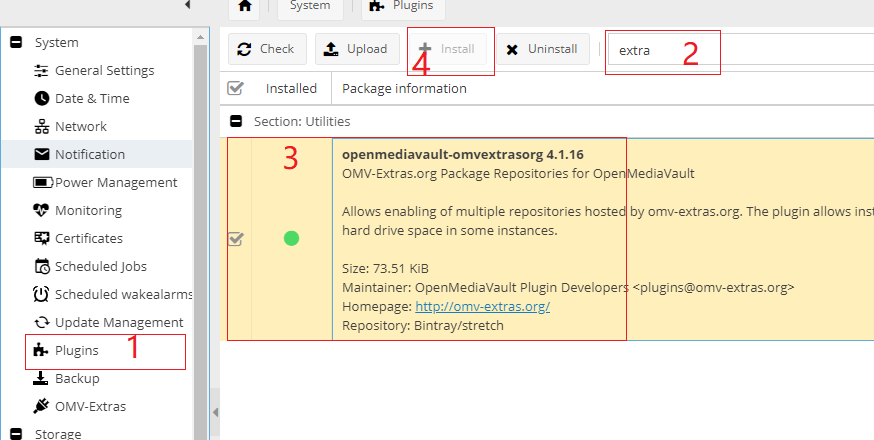Image resolution: width=874 pixels, height=440 pixels.
Task: Click the heartbeat Monitoring icon
Action: [41, 210]
